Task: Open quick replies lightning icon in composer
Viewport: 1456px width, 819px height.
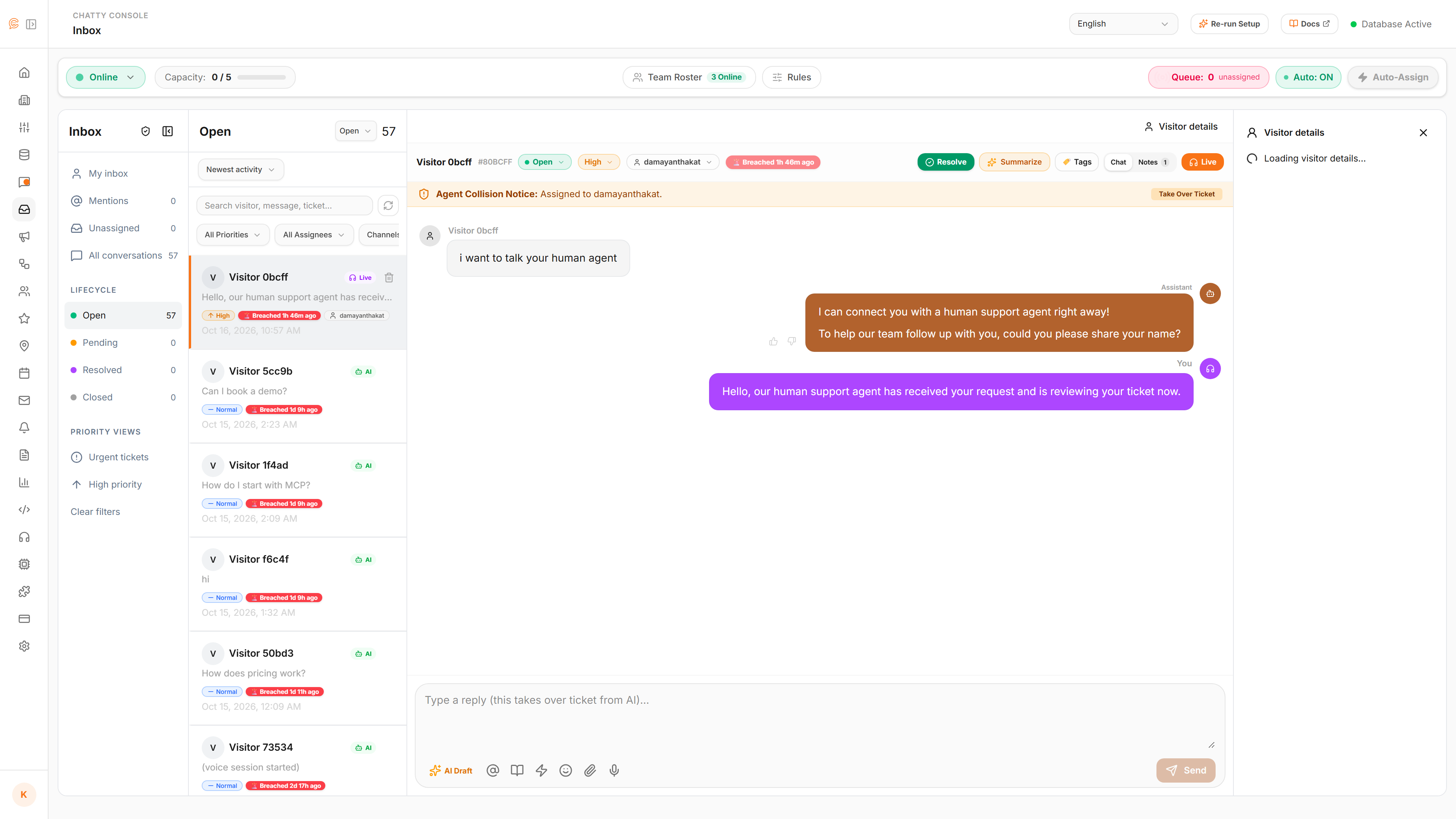Action: 541,770
